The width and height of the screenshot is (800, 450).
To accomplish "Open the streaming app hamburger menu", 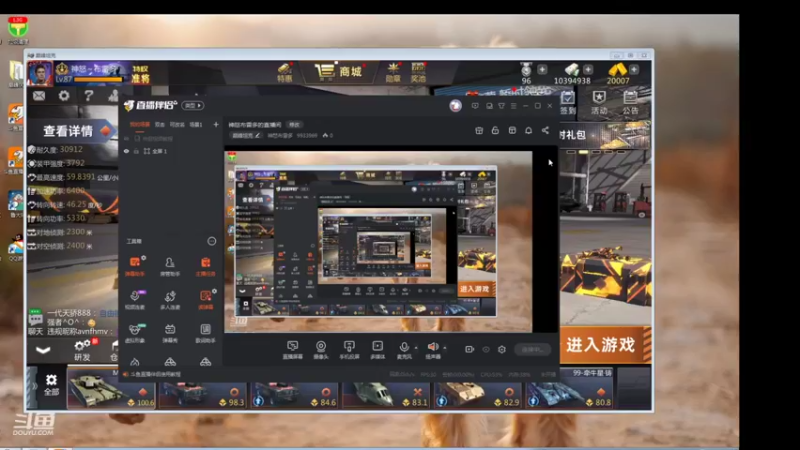I will (514, 106).
